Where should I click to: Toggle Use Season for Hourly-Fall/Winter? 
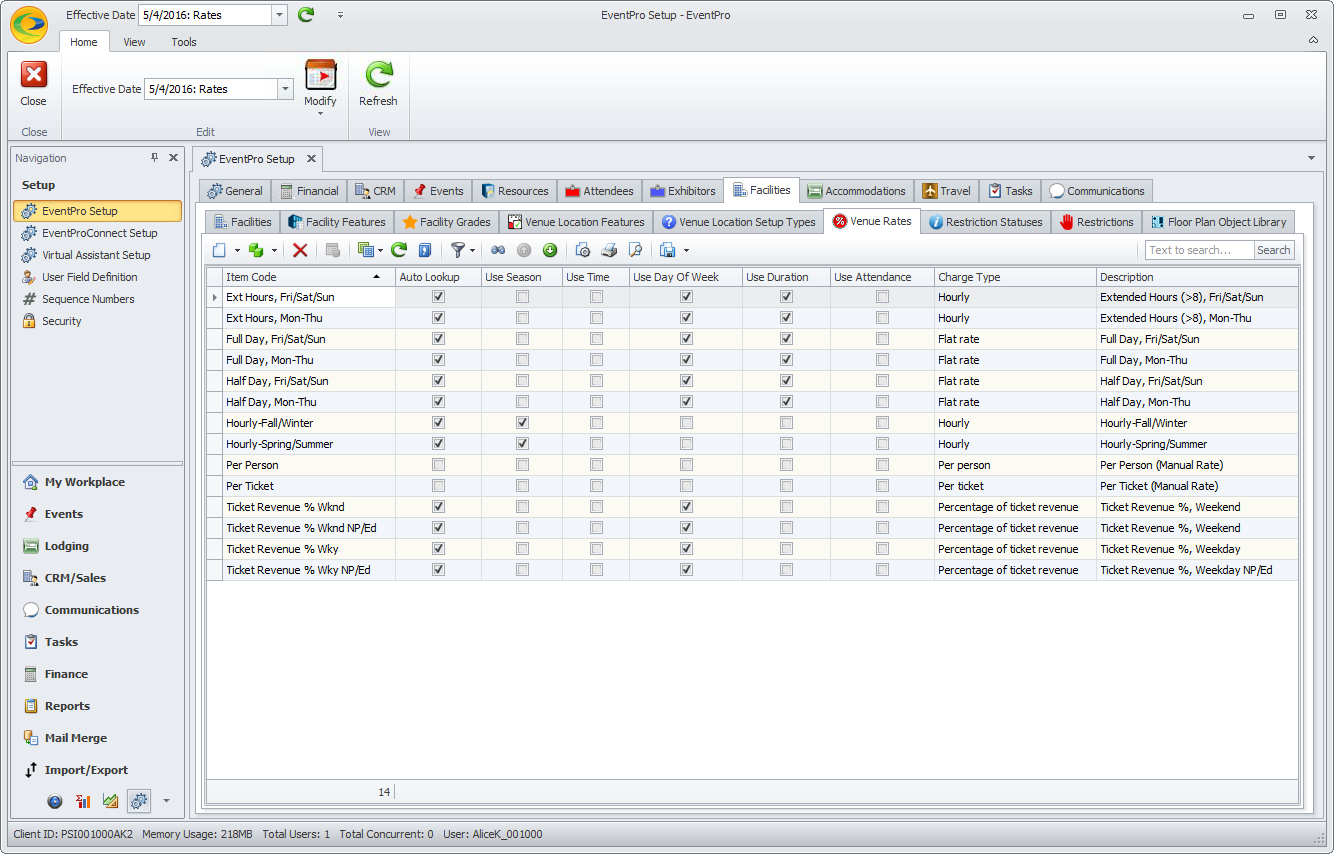[x=522, y=423]
